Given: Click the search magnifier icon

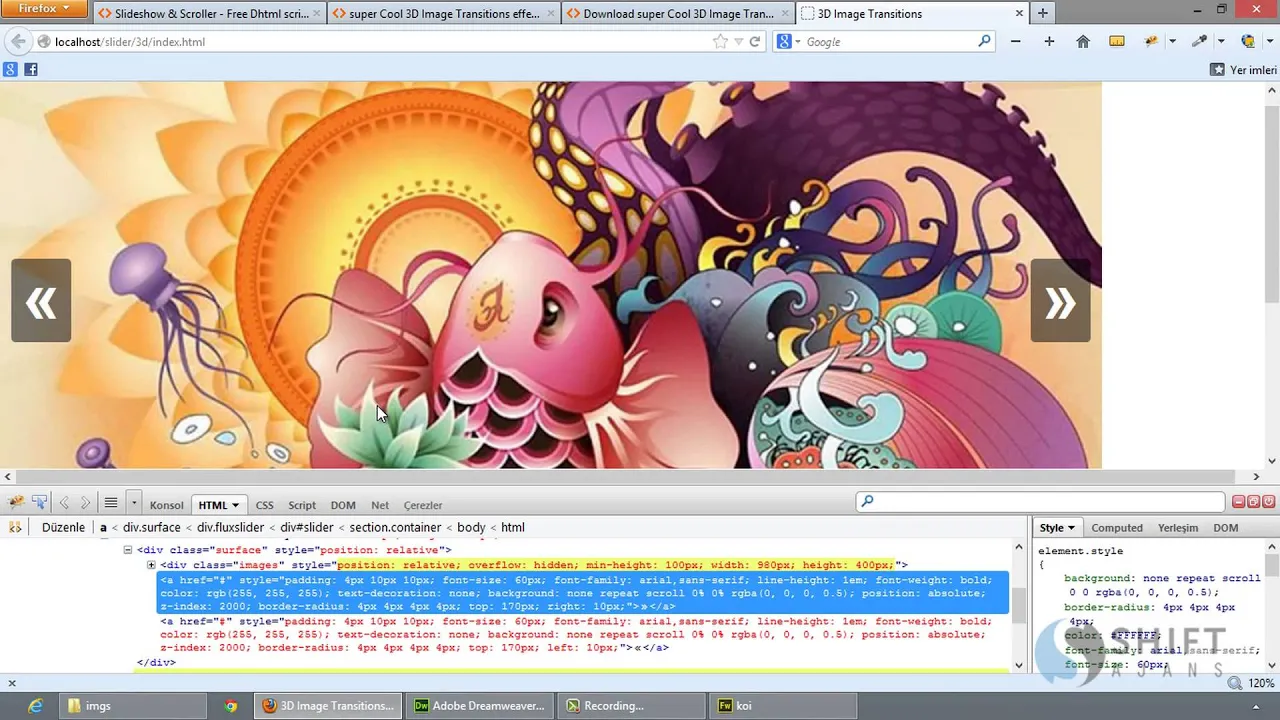Looking at the screenshot, I should (984, 41).
